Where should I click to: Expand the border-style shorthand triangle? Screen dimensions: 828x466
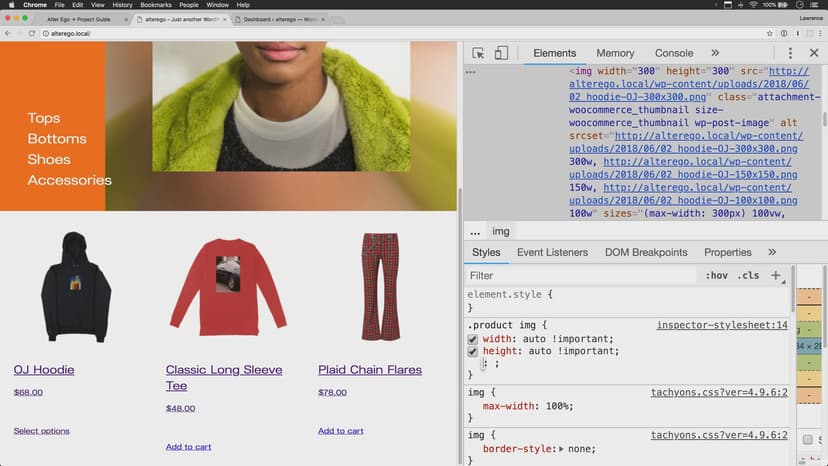pyautogui.click(x=562, y=449)
